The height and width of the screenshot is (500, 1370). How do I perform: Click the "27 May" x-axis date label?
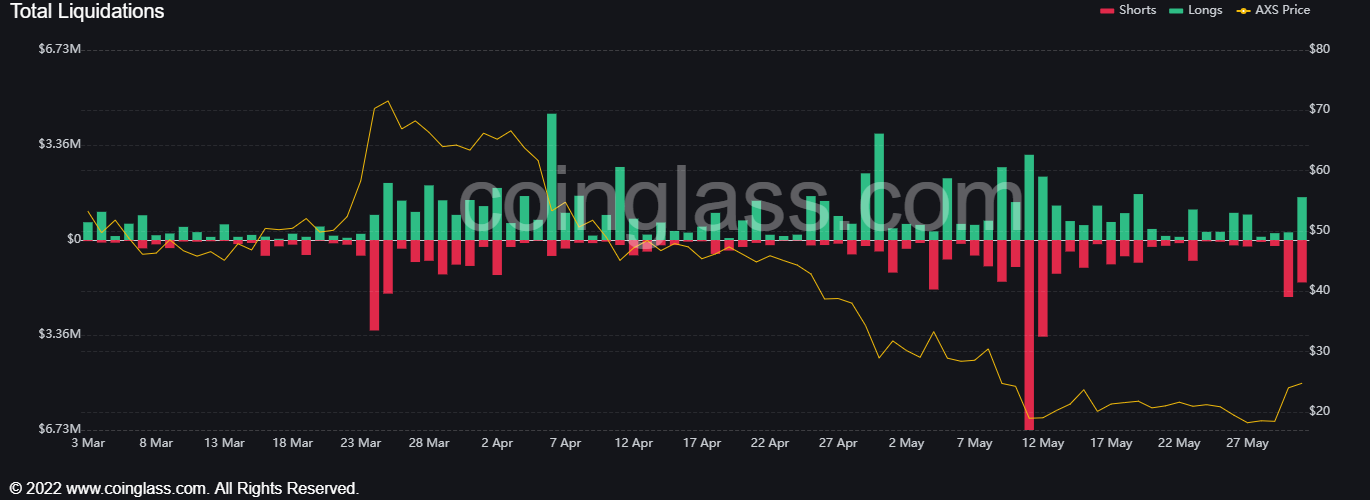(x=1247, y=442)
